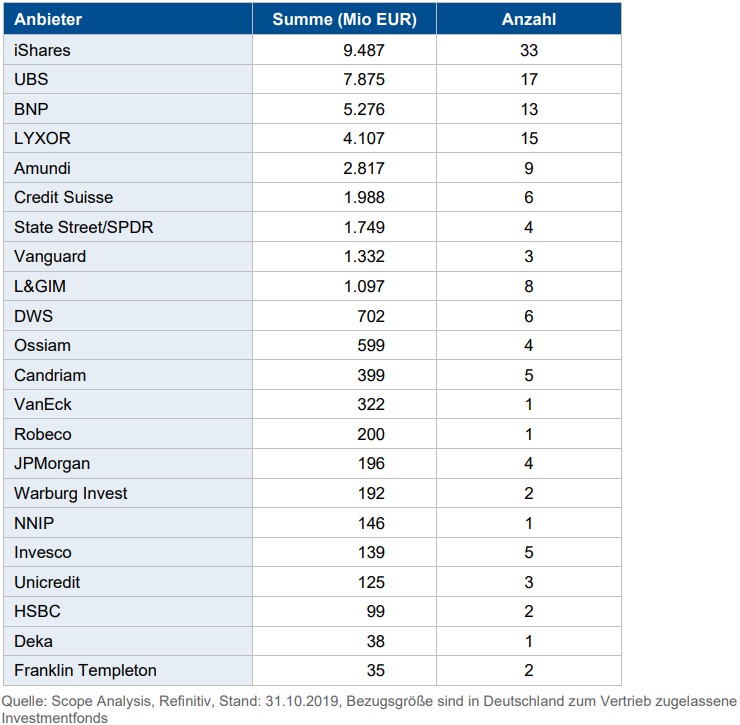Select the Summe (Mio EUR) header
Image resolution: width=740 pixels, height=725 pixels.
(x=344, y=20)
